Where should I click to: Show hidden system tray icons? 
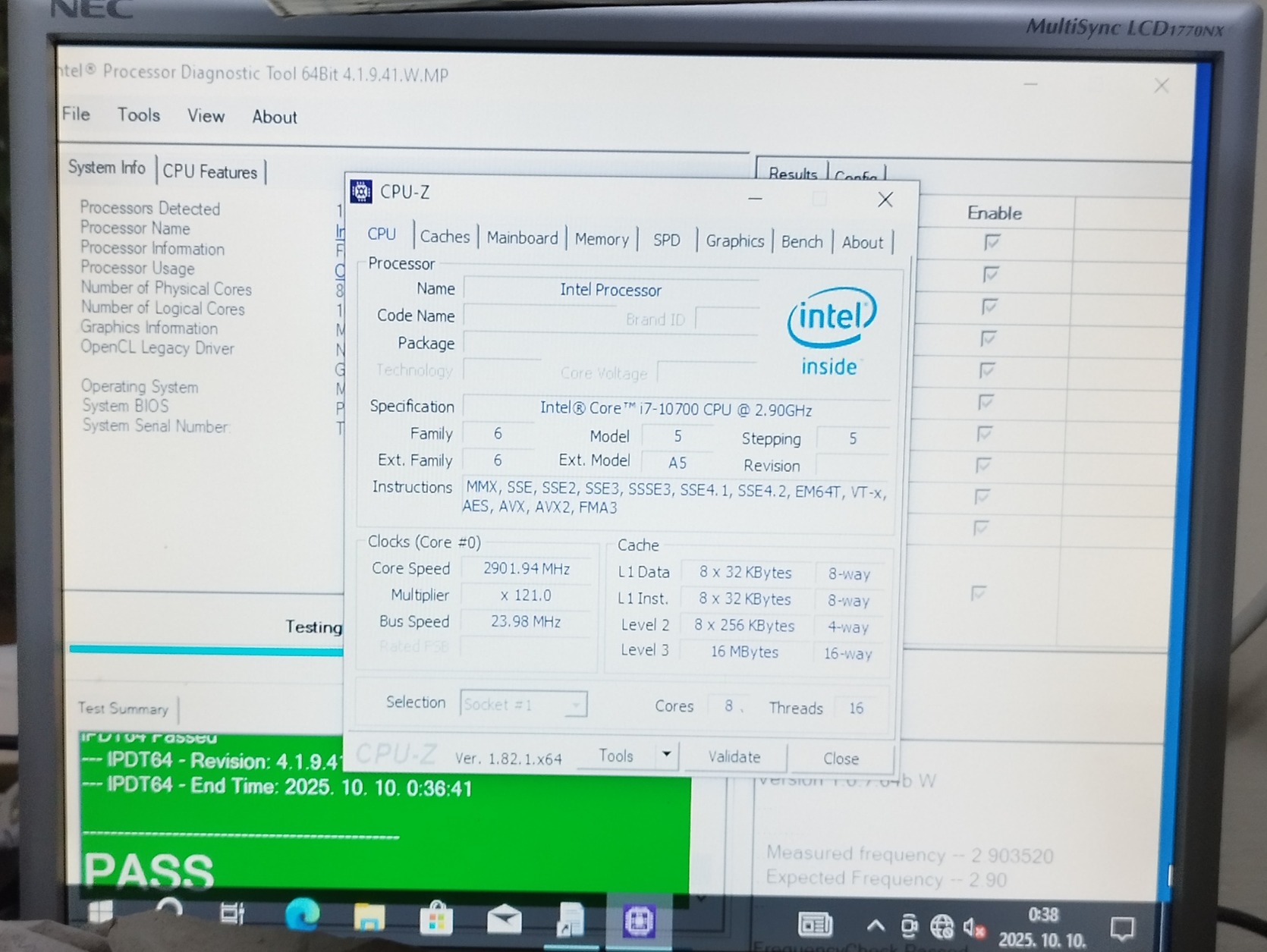click(876, 925)
